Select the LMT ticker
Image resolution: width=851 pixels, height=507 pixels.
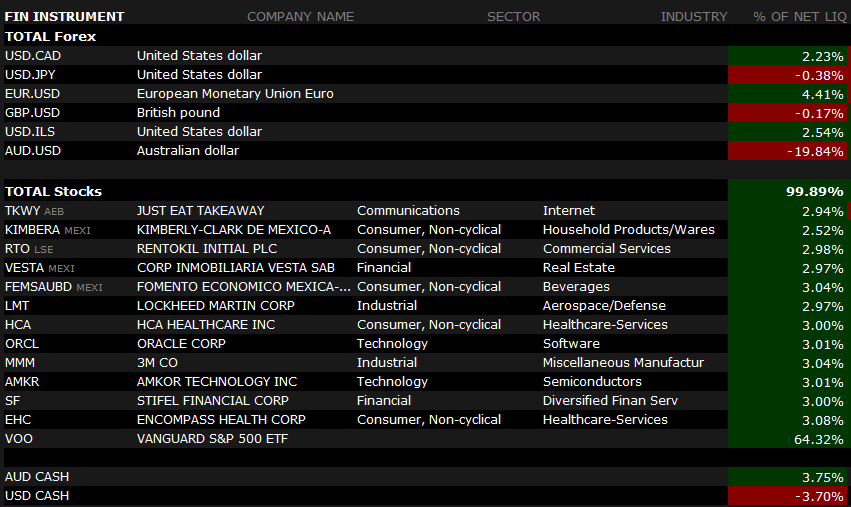coord(17,306)
